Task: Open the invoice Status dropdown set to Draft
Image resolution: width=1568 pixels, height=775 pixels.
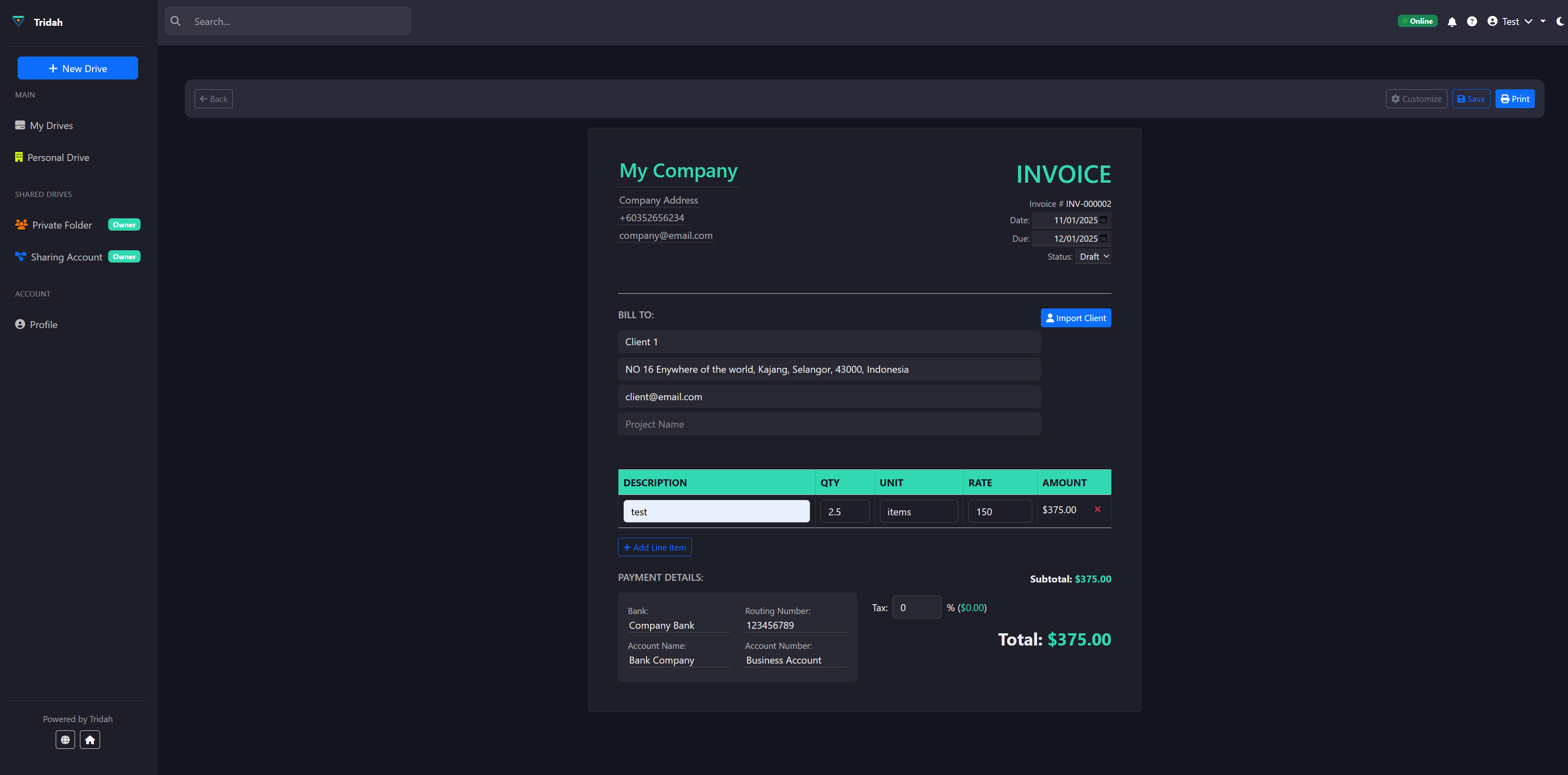Action: [1093, 256]
